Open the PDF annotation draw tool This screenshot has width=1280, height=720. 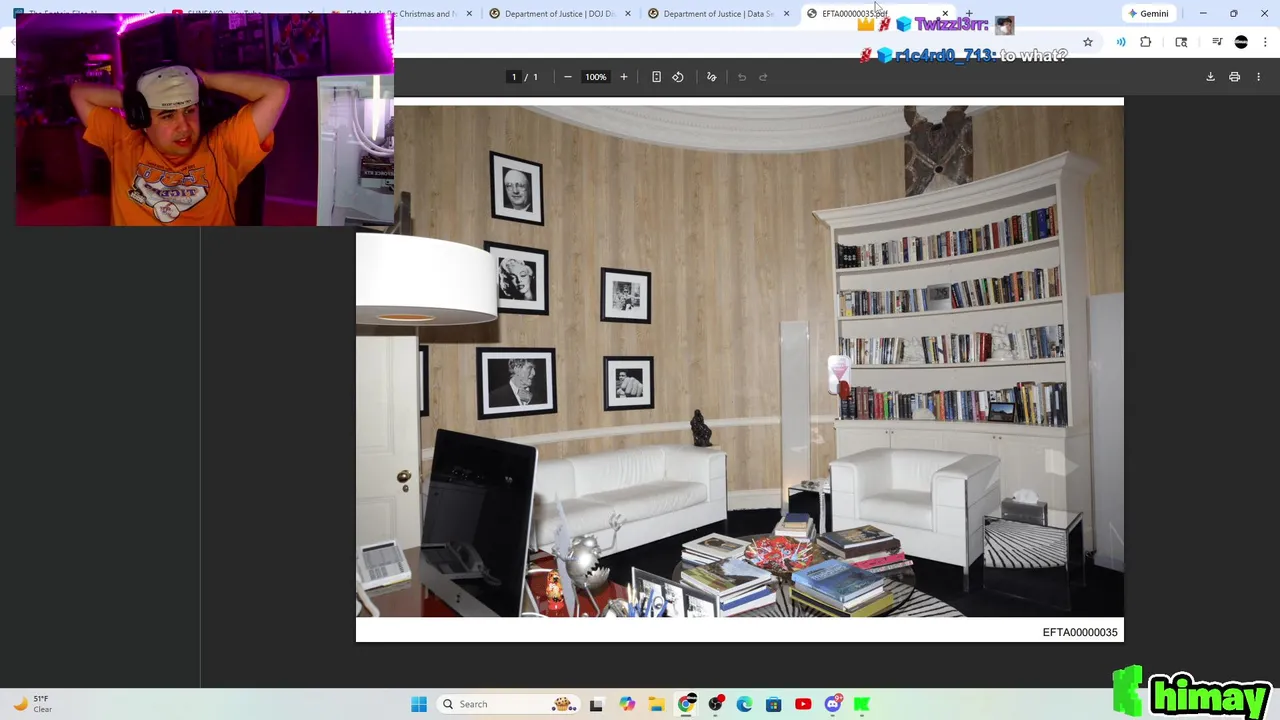point(712,77)
